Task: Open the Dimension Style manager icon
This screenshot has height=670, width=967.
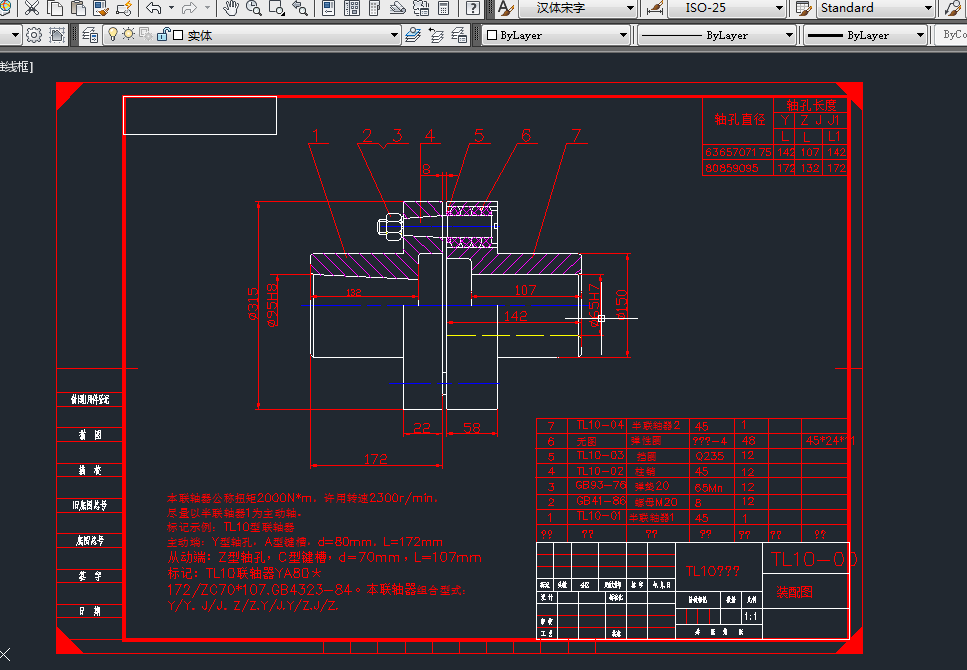Action: point(654,8)
